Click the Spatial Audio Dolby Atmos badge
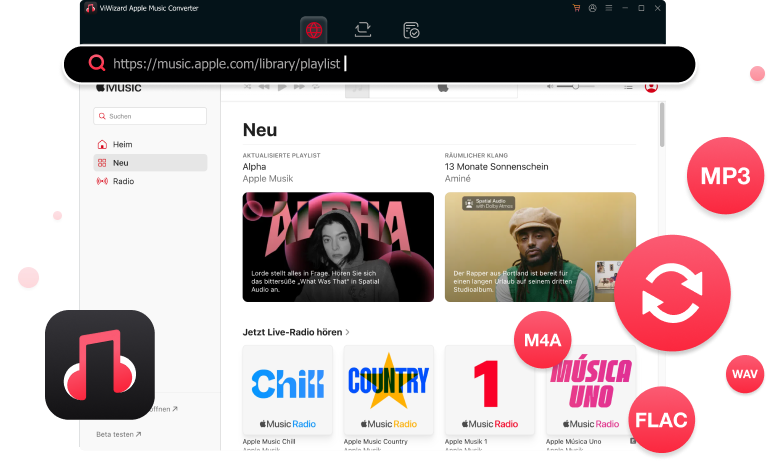Viewport: 772px width, 470px height. point(488,203)
